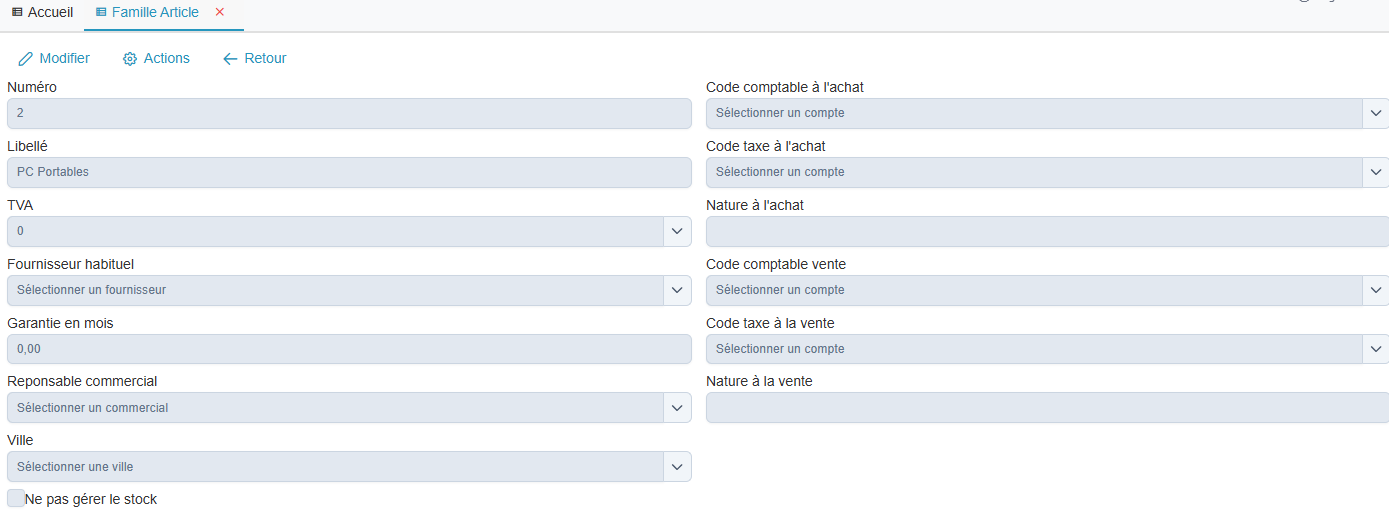The width and height of the screenshot is (1389, 529).
Task: Click the back arrow icon beside Retour
Action: coord(230,59)
